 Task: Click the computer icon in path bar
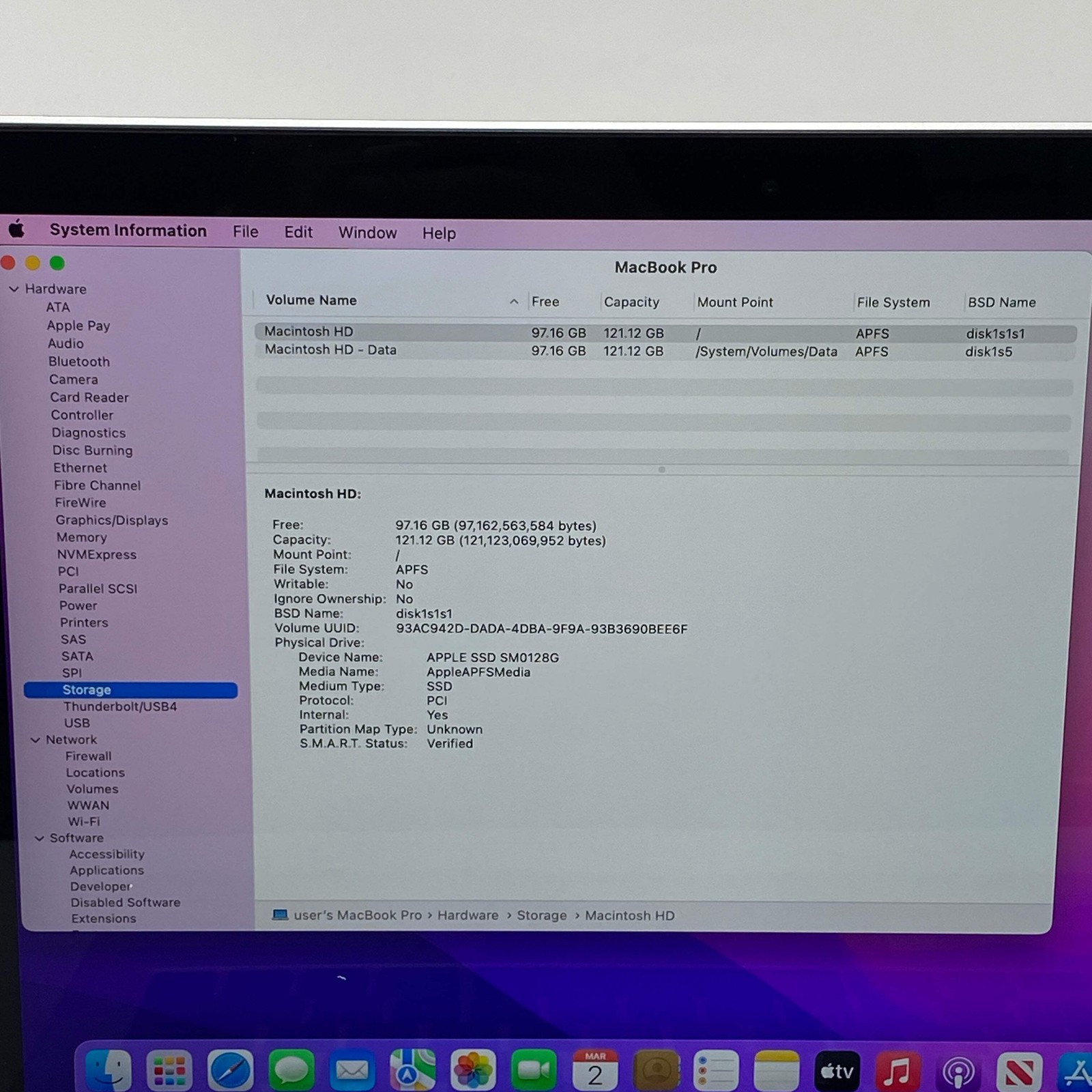tap(280, 915)
